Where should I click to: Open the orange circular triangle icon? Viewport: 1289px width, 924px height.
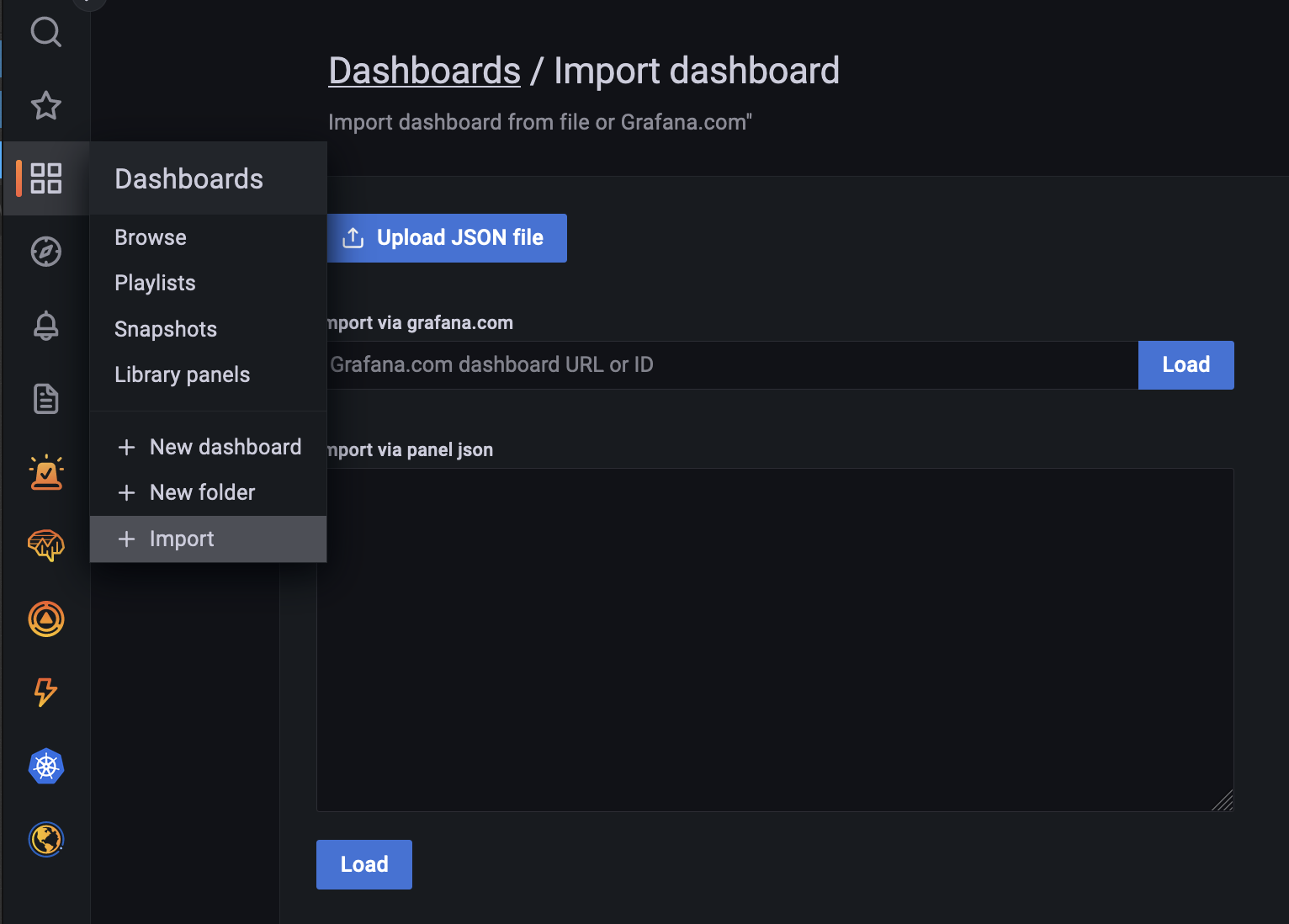[46, 619]
